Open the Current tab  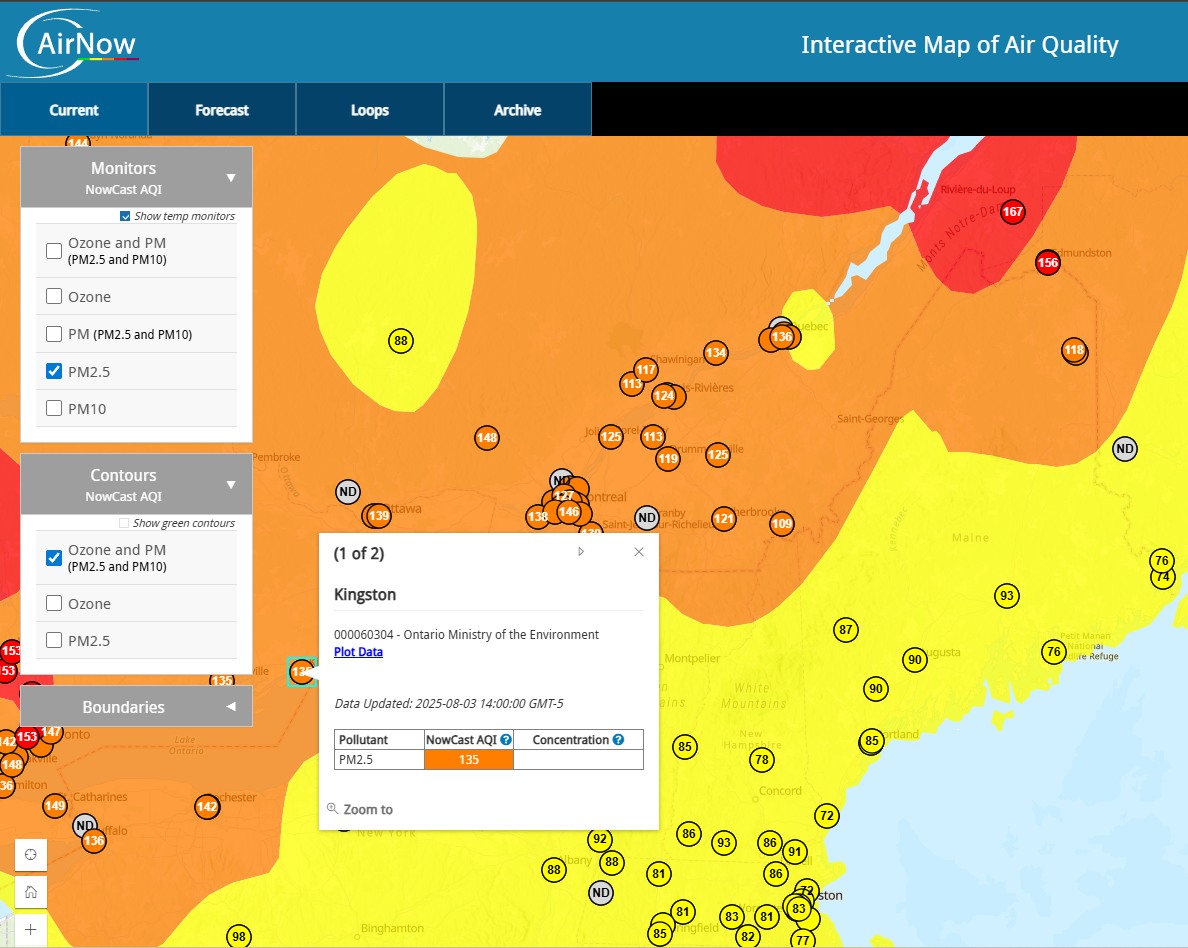pyautogui.click(x=73, y=110)
